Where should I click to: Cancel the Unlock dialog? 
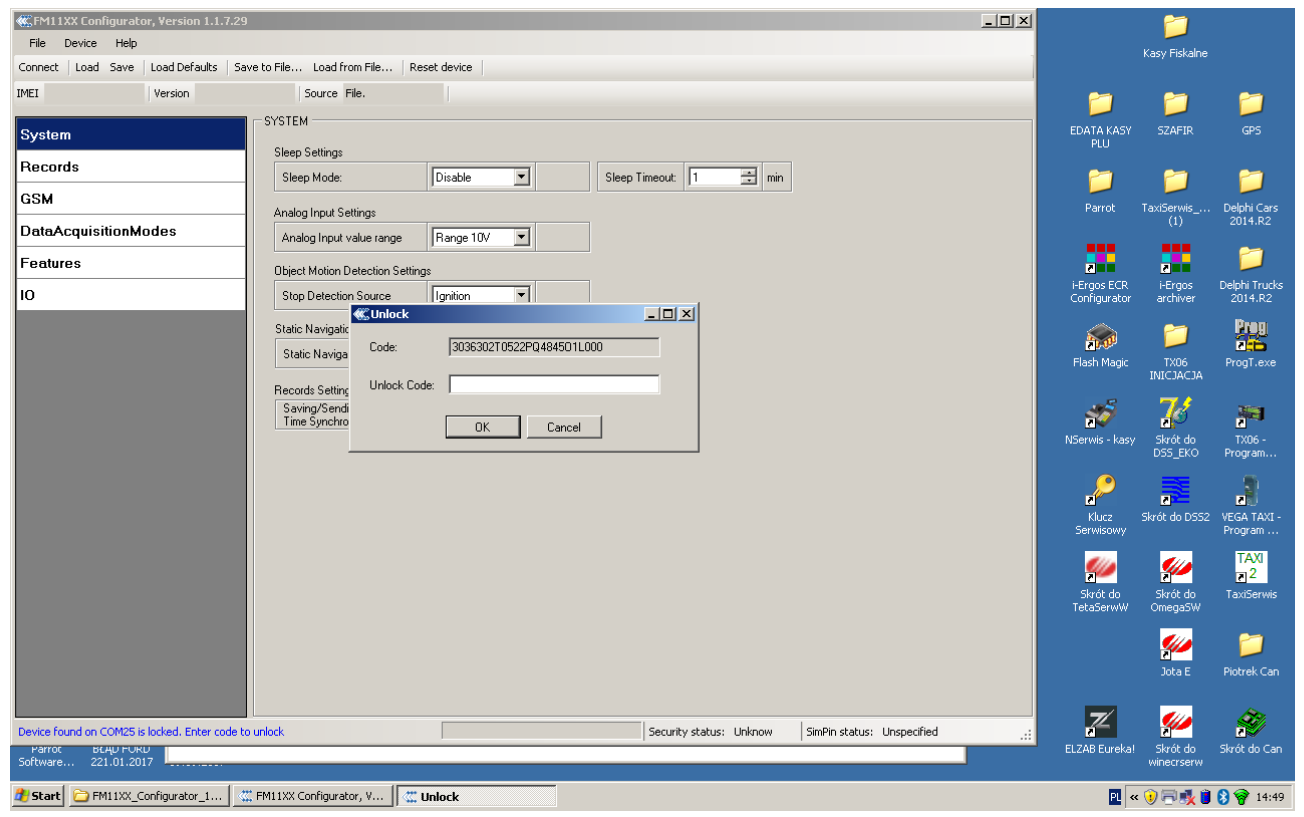[x=564, y=427]
